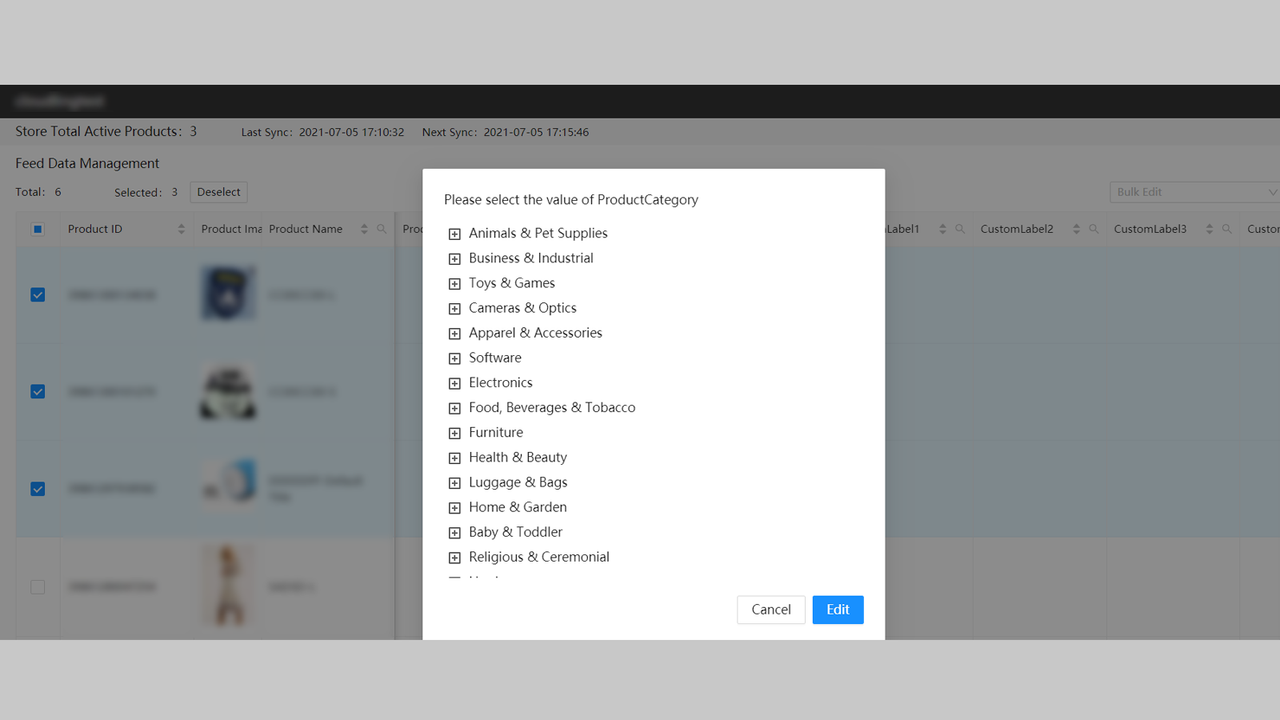
Task: Expand the Electronics category
Action: pos(455,382)
